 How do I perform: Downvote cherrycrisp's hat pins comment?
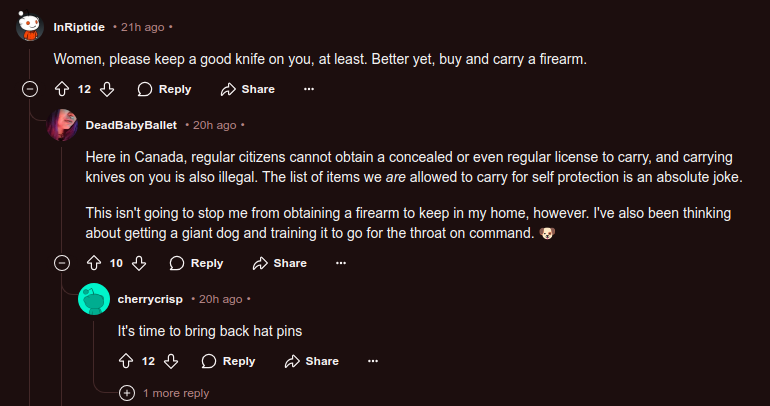(x=171, y=361)
